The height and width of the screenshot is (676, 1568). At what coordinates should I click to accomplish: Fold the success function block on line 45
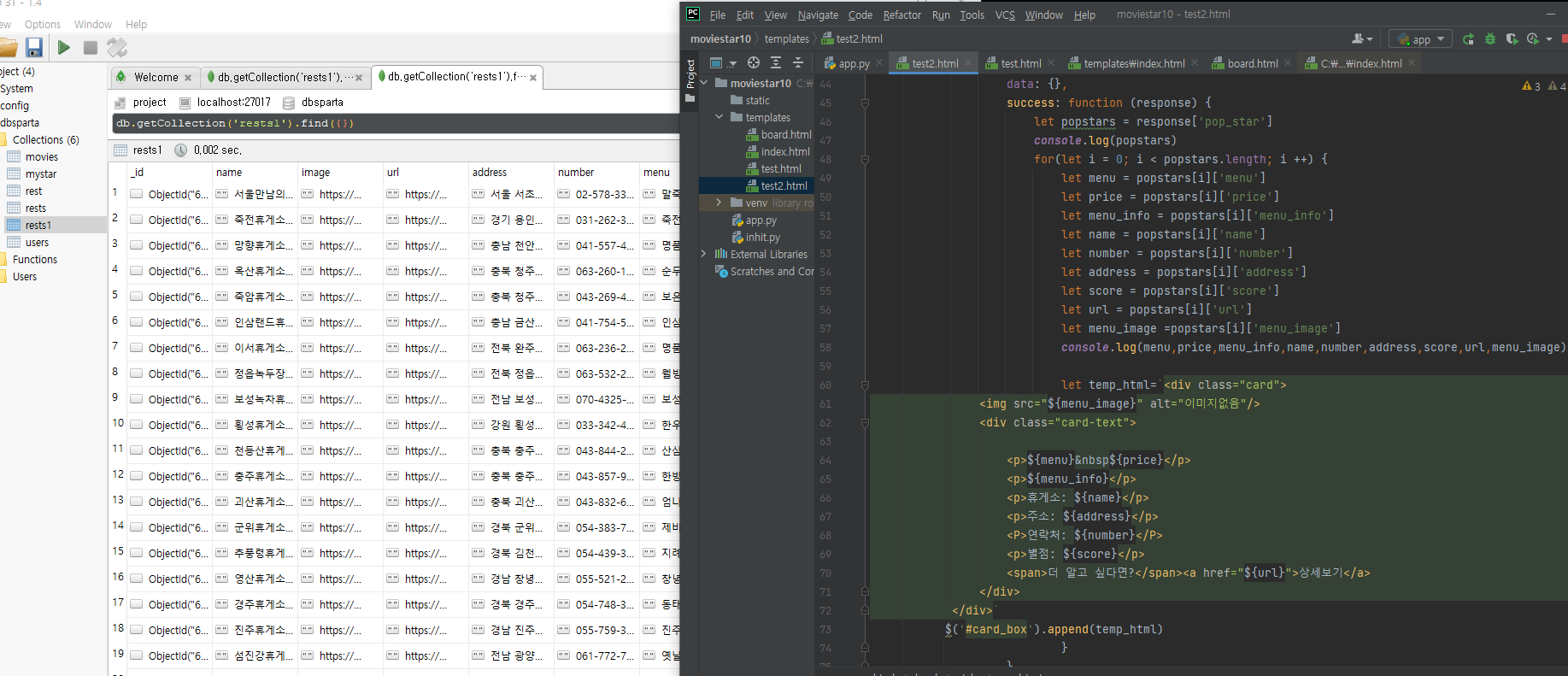(x=865, y=103)
